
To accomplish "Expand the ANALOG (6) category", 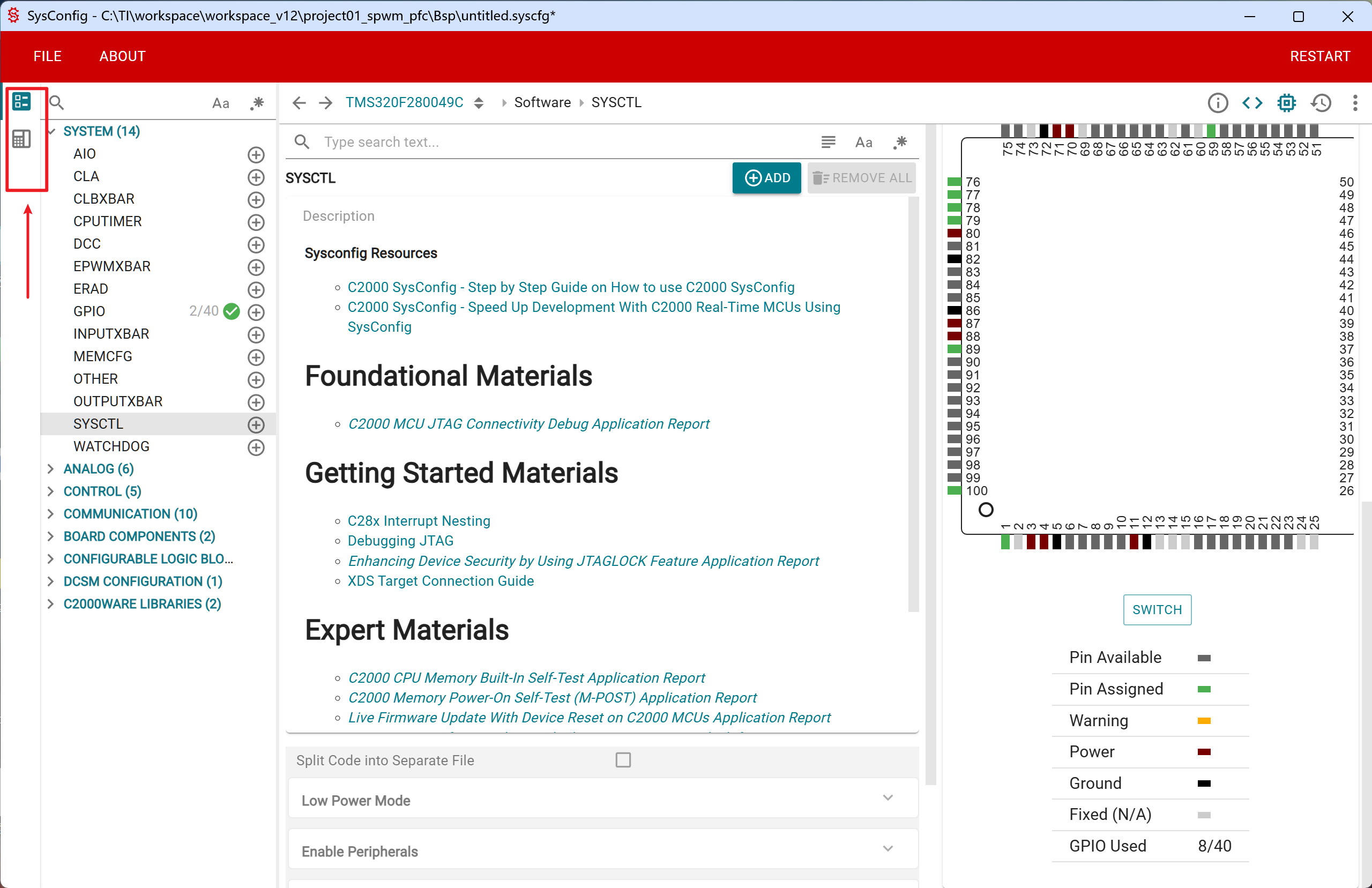I will [51, 469].
